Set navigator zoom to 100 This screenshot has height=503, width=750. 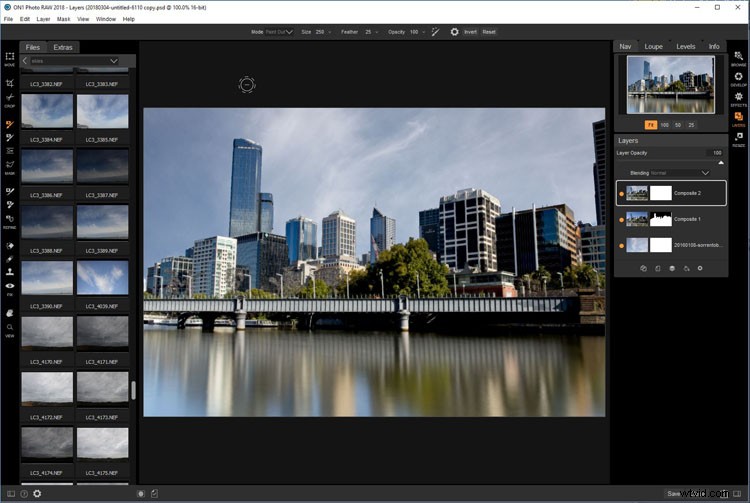(x=664, y=125)
